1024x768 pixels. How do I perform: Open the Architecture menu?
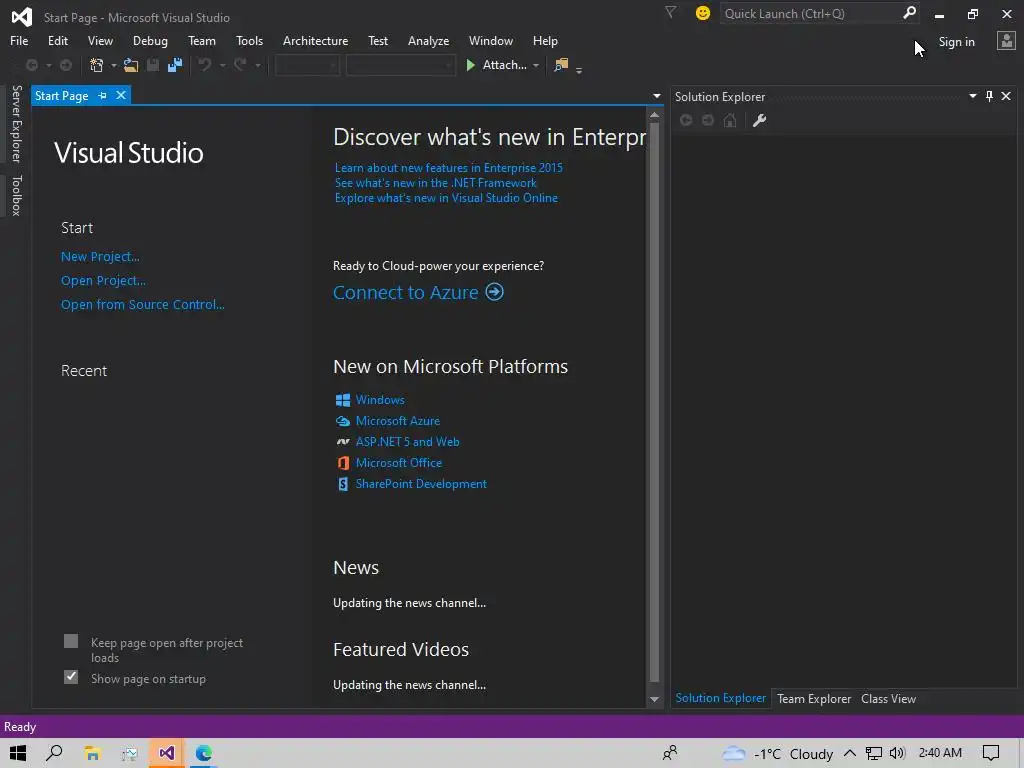(315, 40)
